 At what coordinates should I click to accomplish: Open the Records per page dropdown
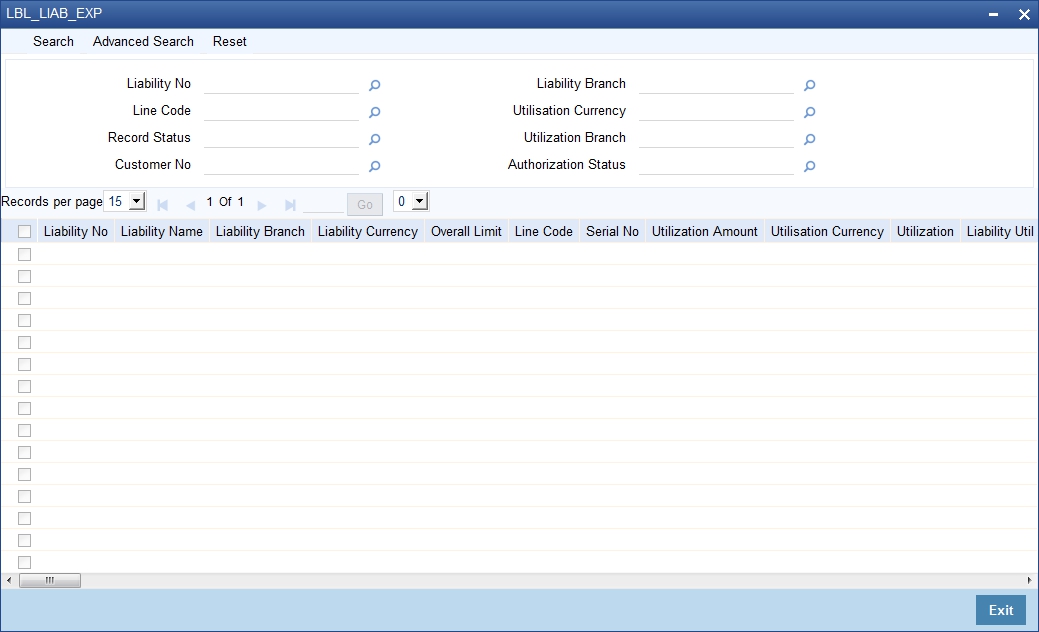[125, 201]
